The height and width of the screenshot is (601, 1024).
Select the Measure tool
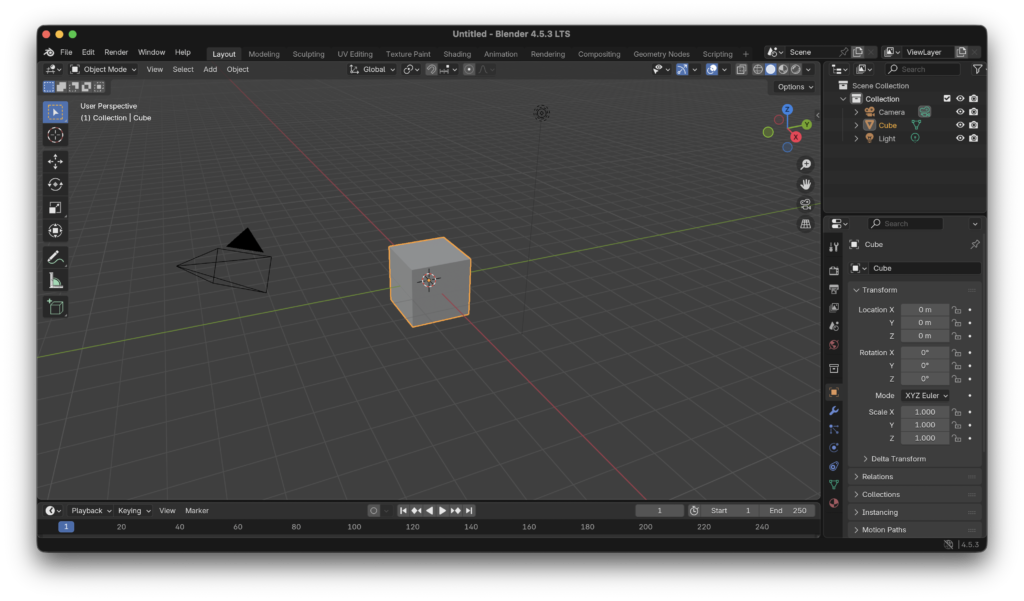pyautogui.click(x=56, y=281)
